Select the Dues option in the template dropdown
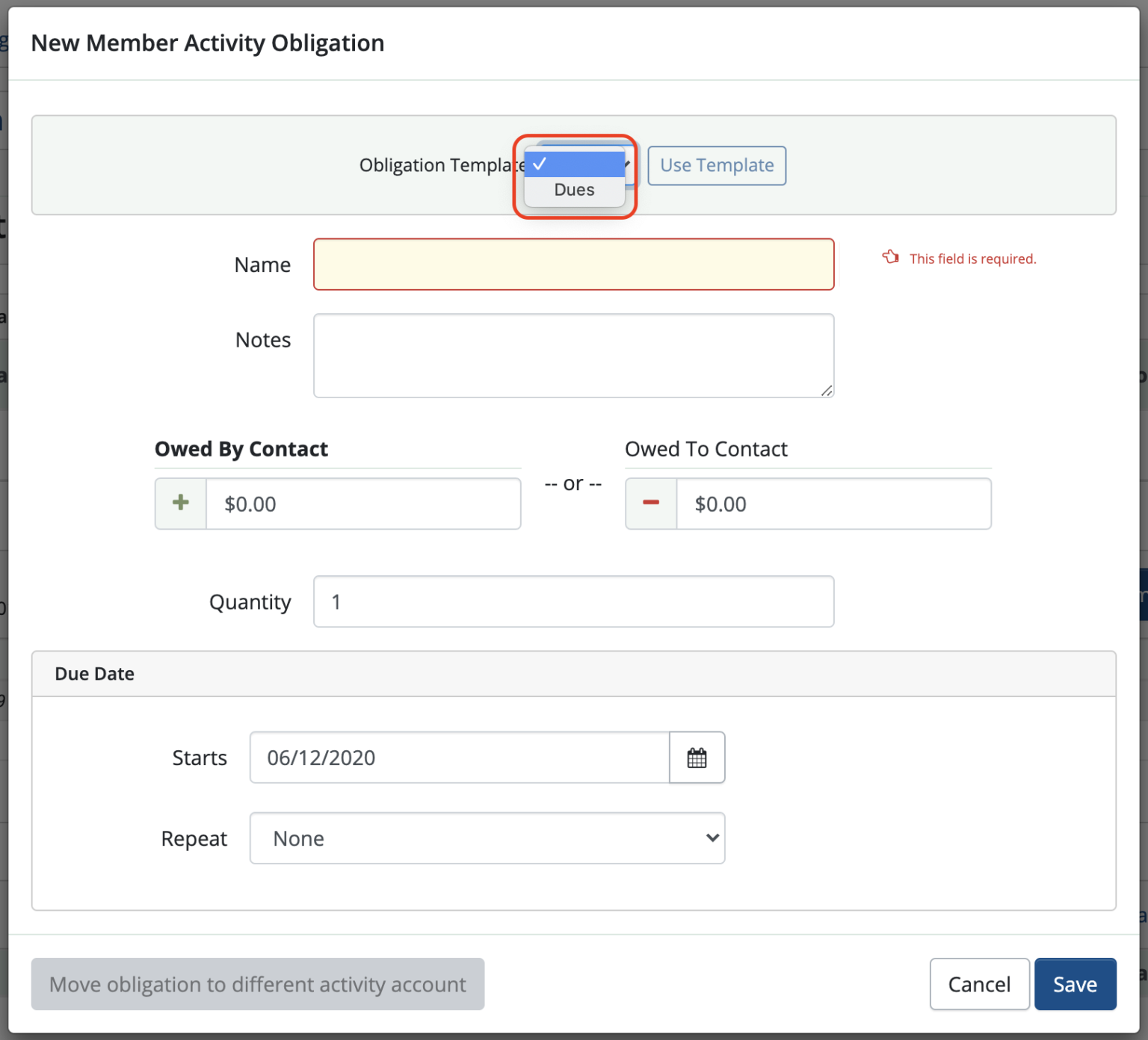 (x=573, y=190)
